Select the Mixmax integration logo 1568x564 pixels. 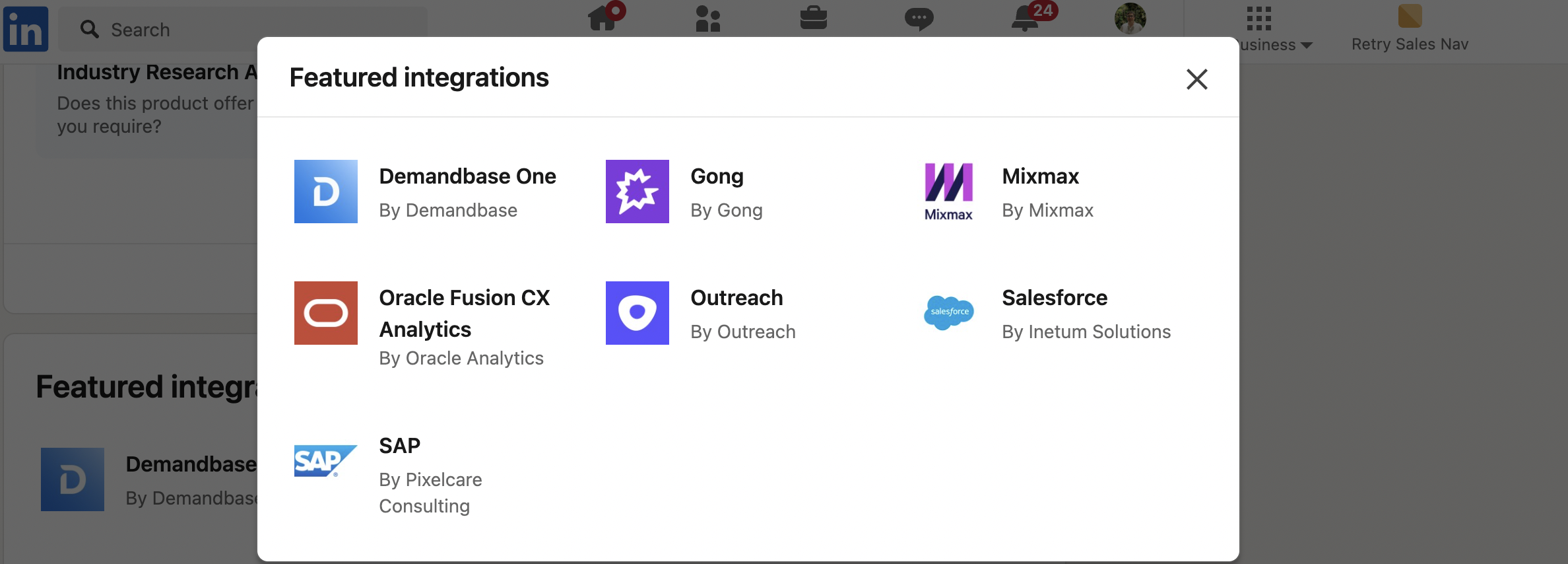pyautogui.click(x=948, y=192)
